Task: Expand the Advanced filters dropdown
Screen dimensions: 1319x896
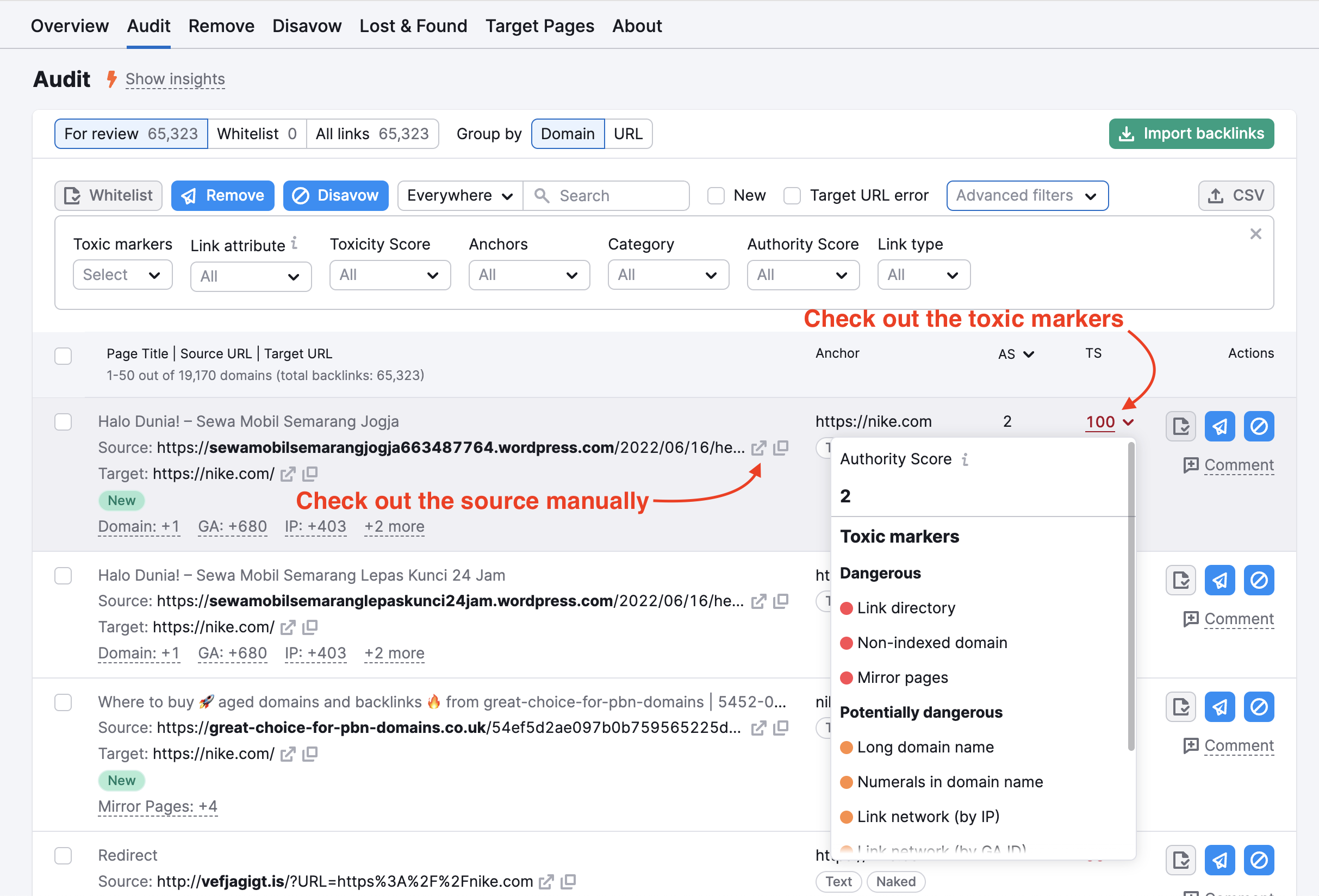Action: (1026, 195)
